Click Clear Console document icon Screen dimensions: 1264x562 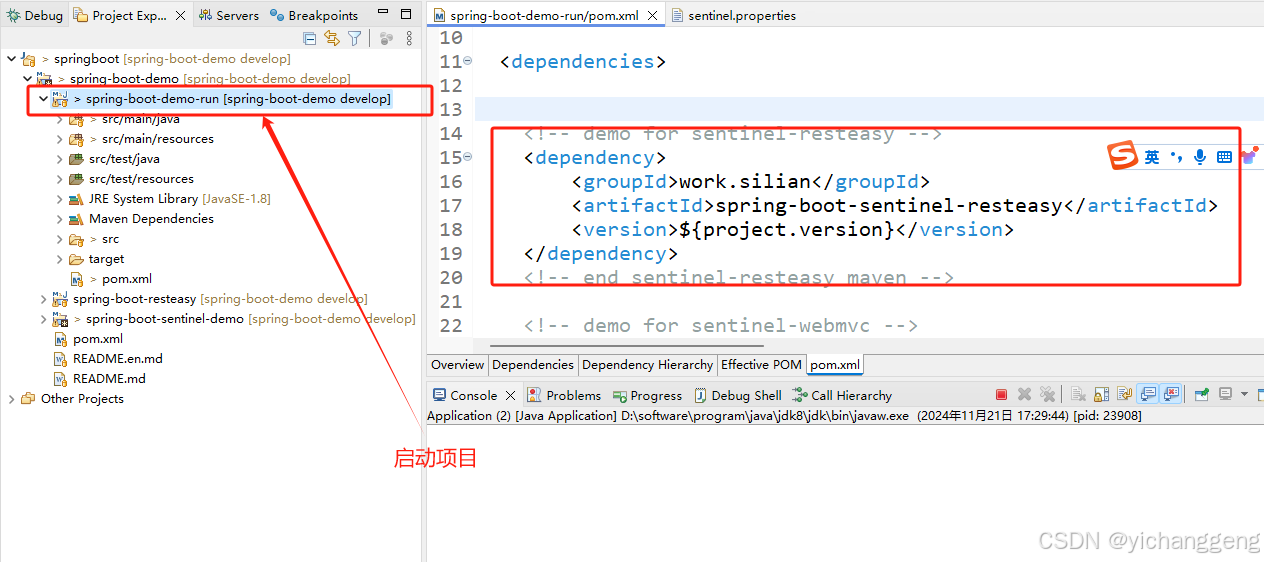(x=1078, y=395)
